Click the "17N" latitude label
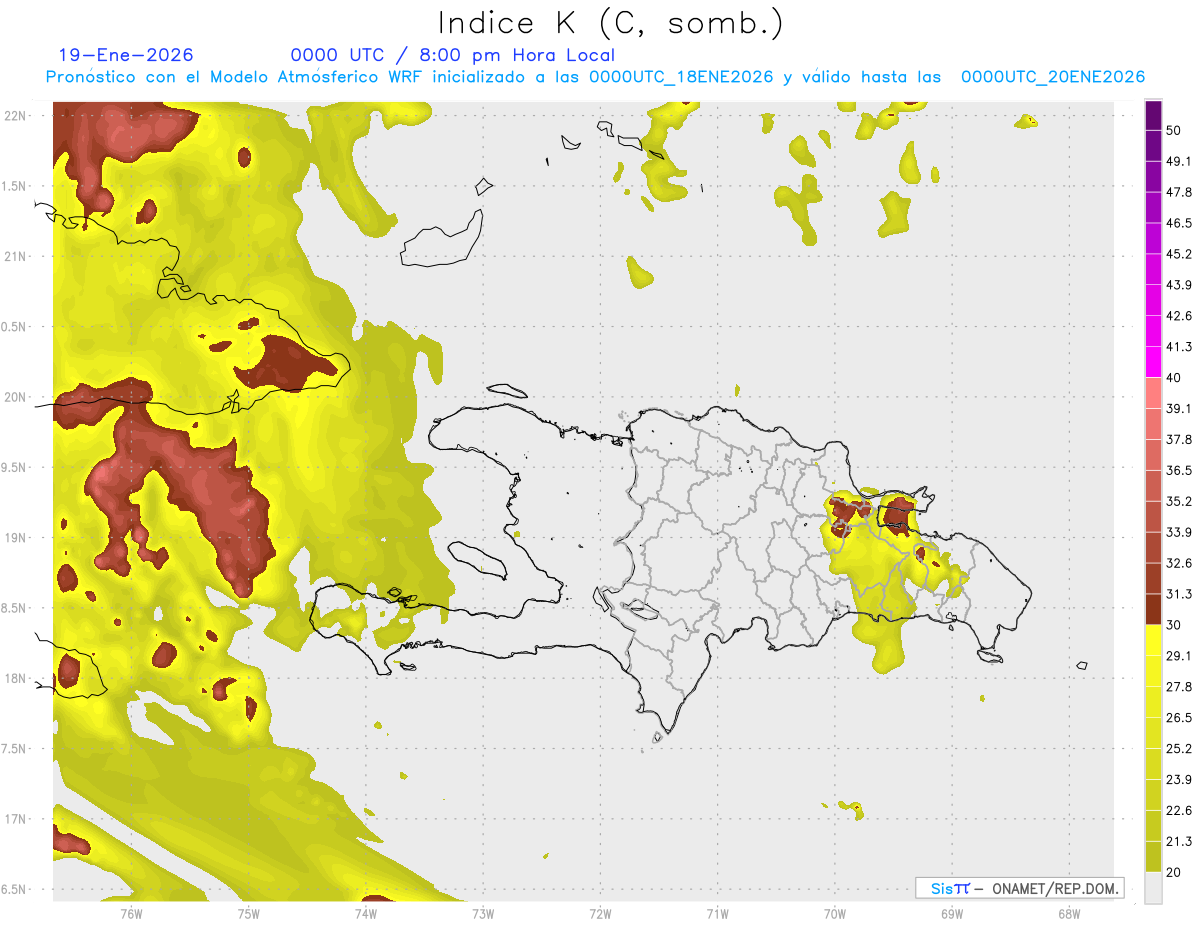The image size is (1200, 927). 16,819
